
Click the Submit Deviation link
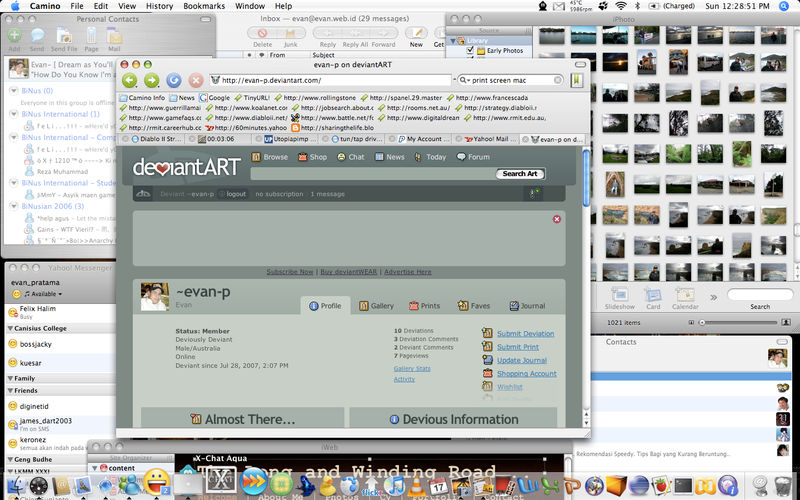point(526,334)
